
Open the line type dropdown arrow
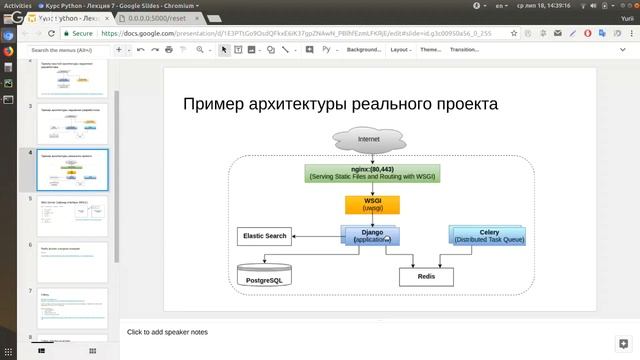tap(295, 50)
